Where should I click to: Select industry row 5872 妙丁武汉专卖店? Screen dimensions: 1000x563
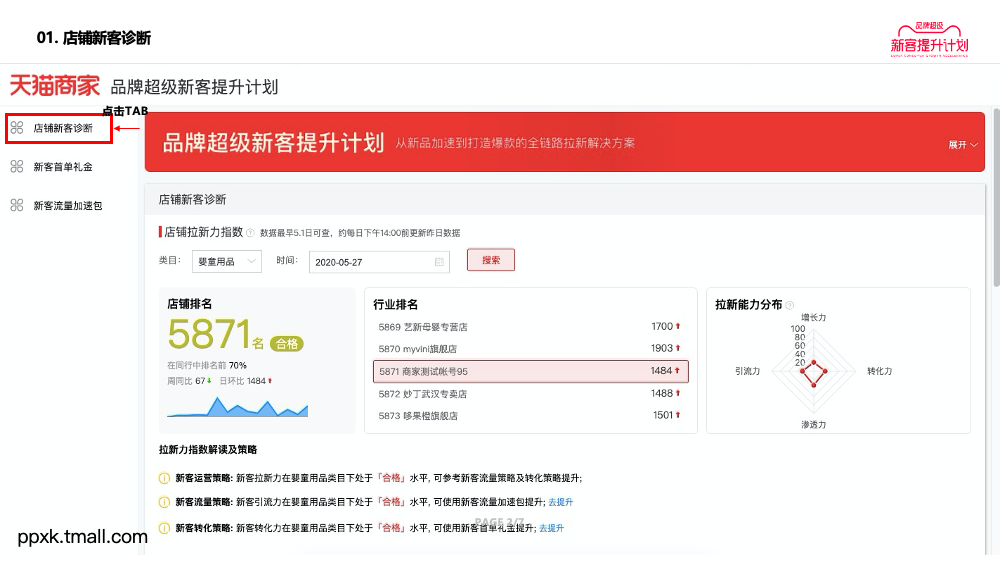(530, 394)
